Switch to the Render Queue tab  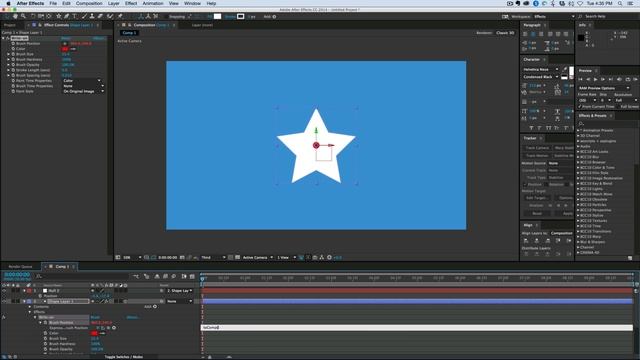[x=20, y=267]
